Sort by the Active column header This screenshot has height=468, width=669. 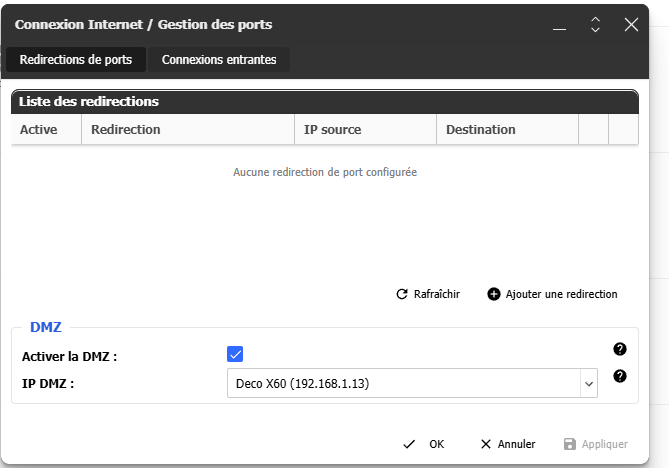(x=39, y=130)
